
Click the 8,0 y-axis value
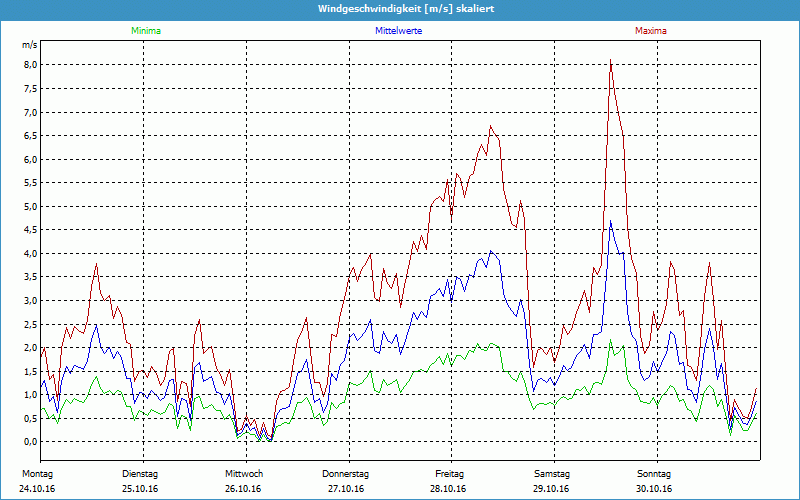[30, 65]
